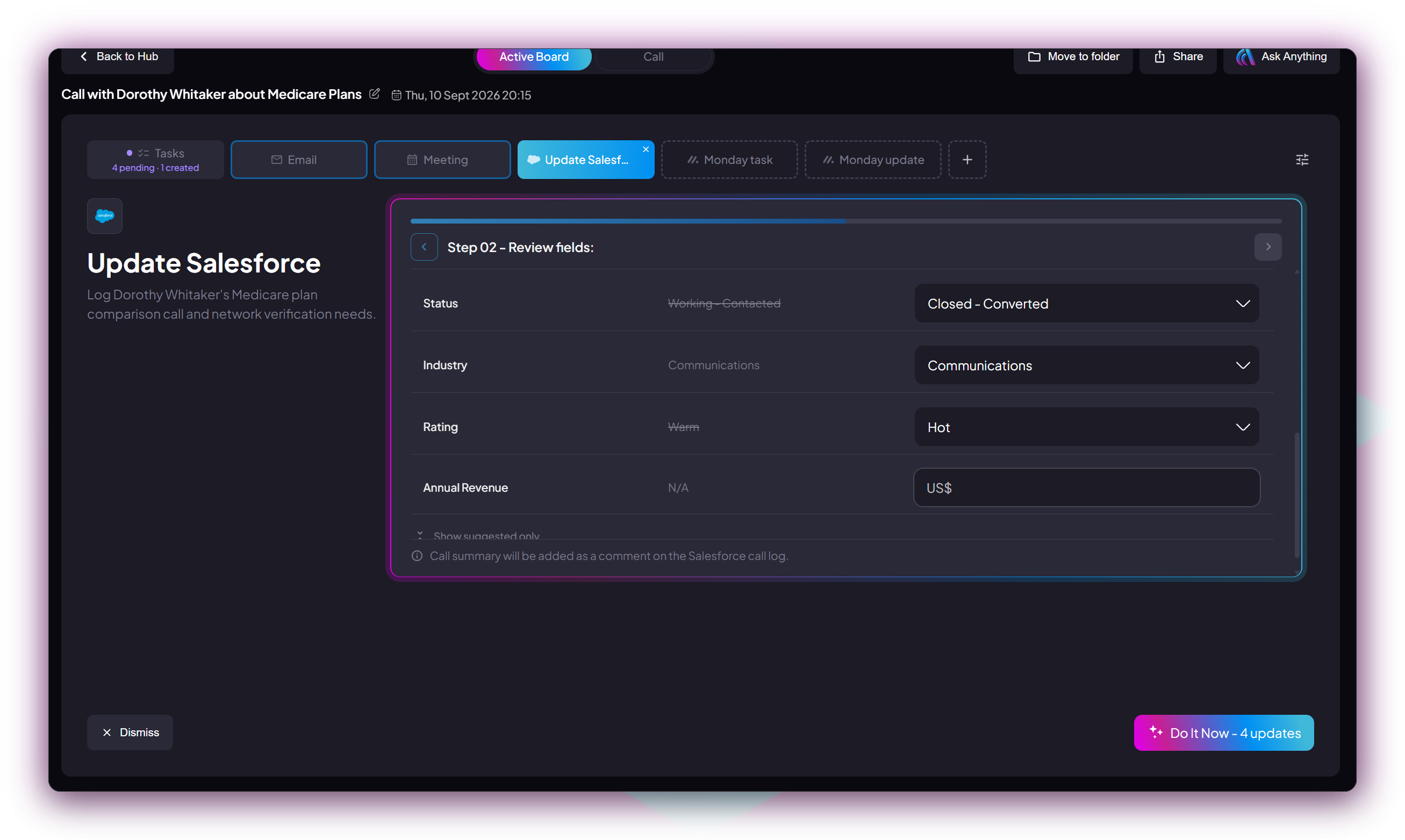Viewport: 1405px width, 840px height.
Task: Close the Update Salesforce tab
Action: tap(646, 149)
